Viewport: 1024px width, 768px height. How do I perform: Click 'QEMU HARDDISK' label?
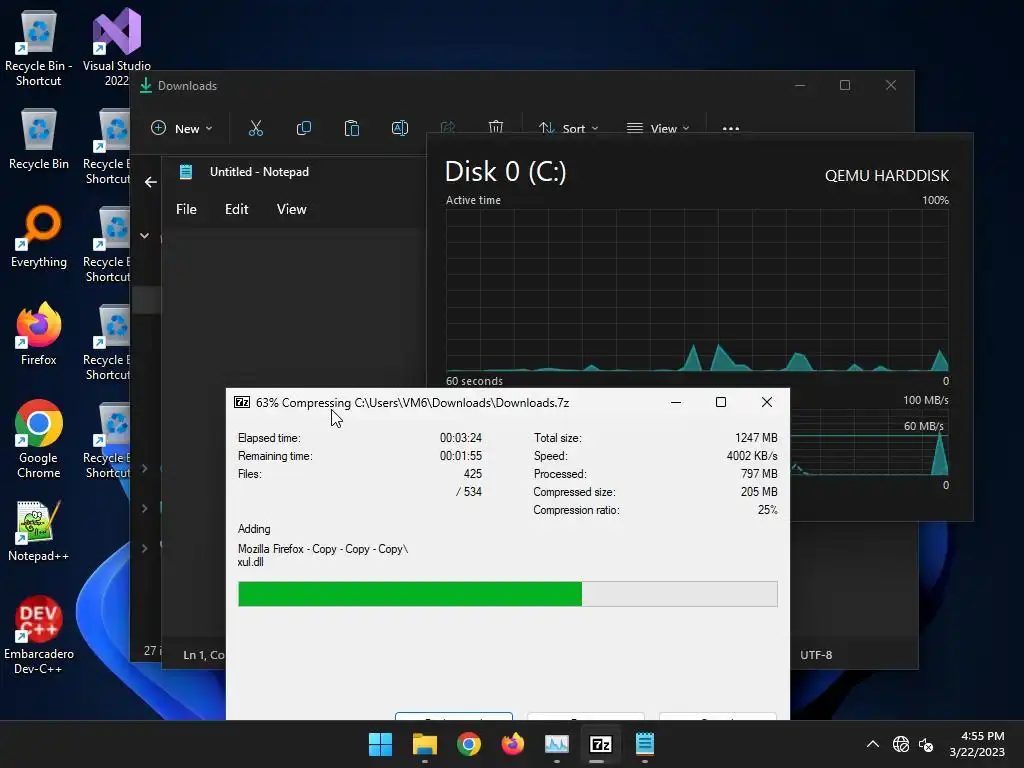click(886, 176)
